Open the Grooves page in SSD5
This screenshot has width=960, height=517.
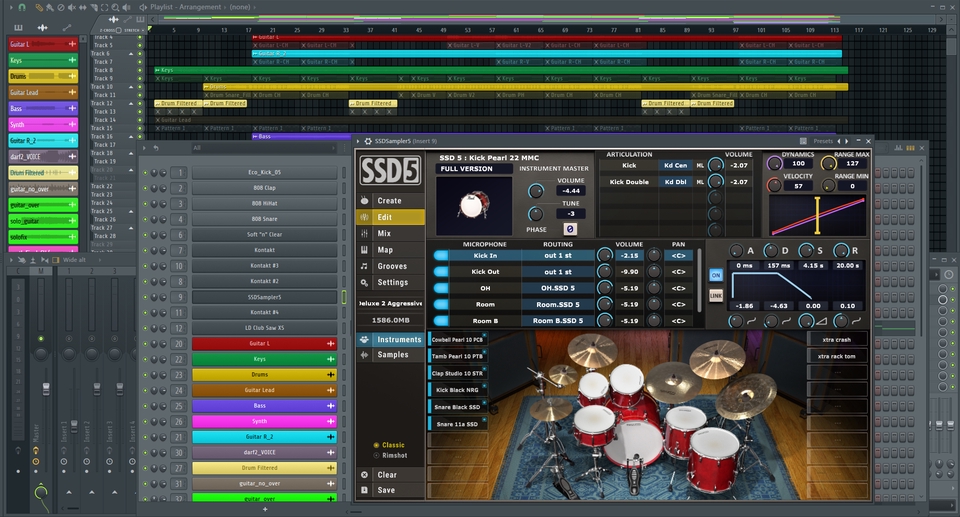tap(391, 266)
